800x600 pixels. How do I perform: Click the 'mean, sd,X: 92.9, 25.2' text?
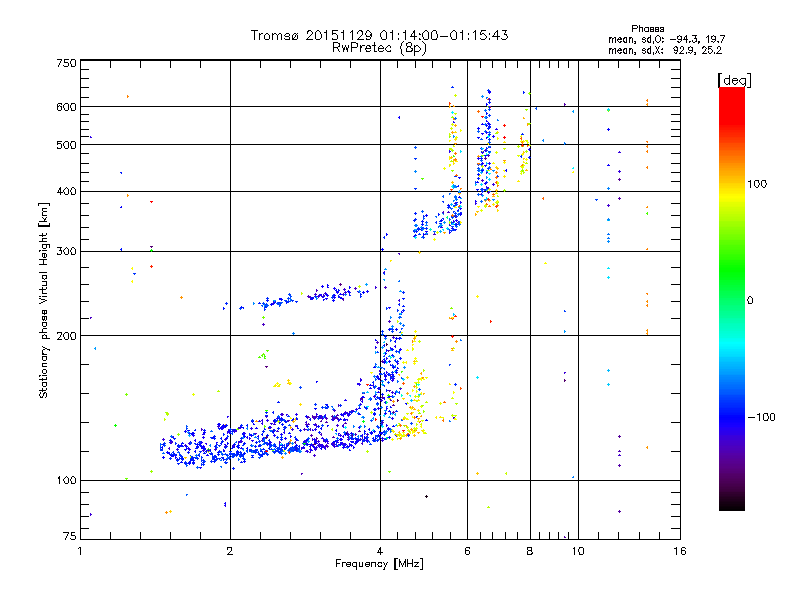(665, 51)
